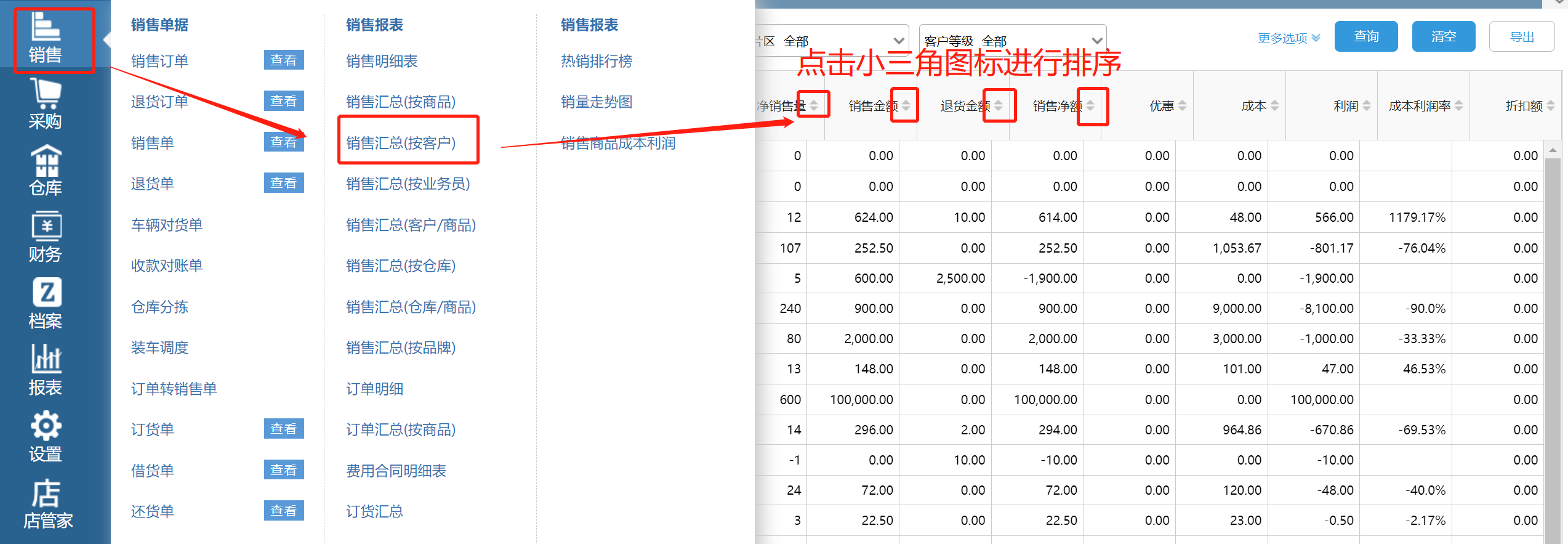View list next to 订货单

pos(284,429)
